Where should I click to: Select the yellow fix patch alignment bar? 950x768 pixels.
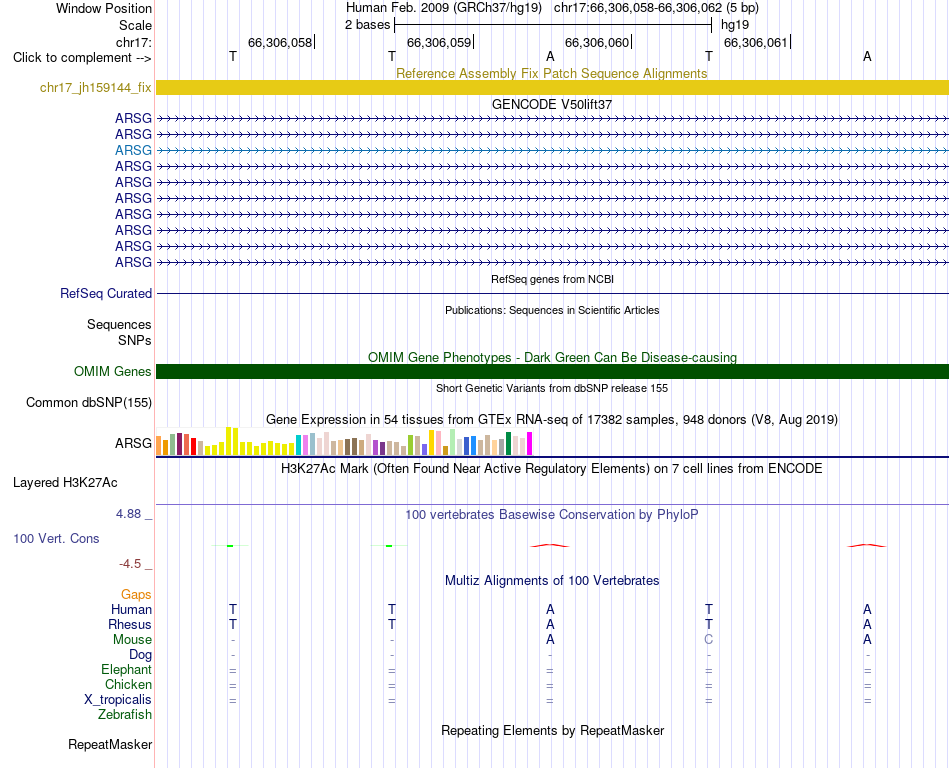(552, 87)
